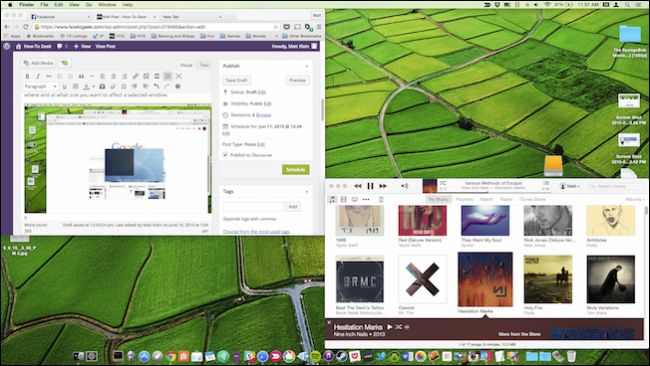Pause playback in iTunes
This screenshot has width=650, height=366.
coord(370,186)
